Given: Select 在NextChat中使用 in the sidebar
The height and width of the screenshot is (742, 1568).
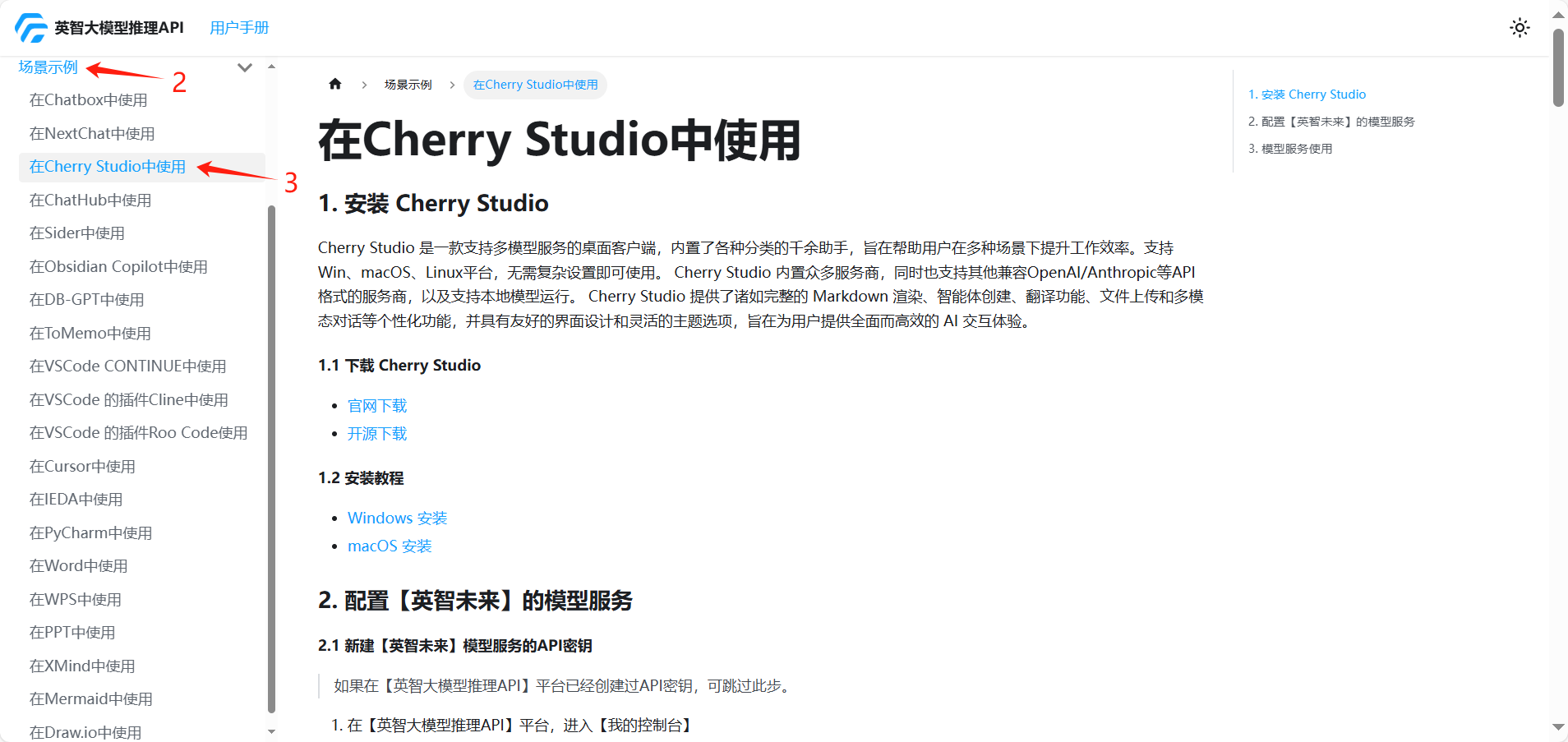Looking at the screenshot, I should tap(92, 133).
